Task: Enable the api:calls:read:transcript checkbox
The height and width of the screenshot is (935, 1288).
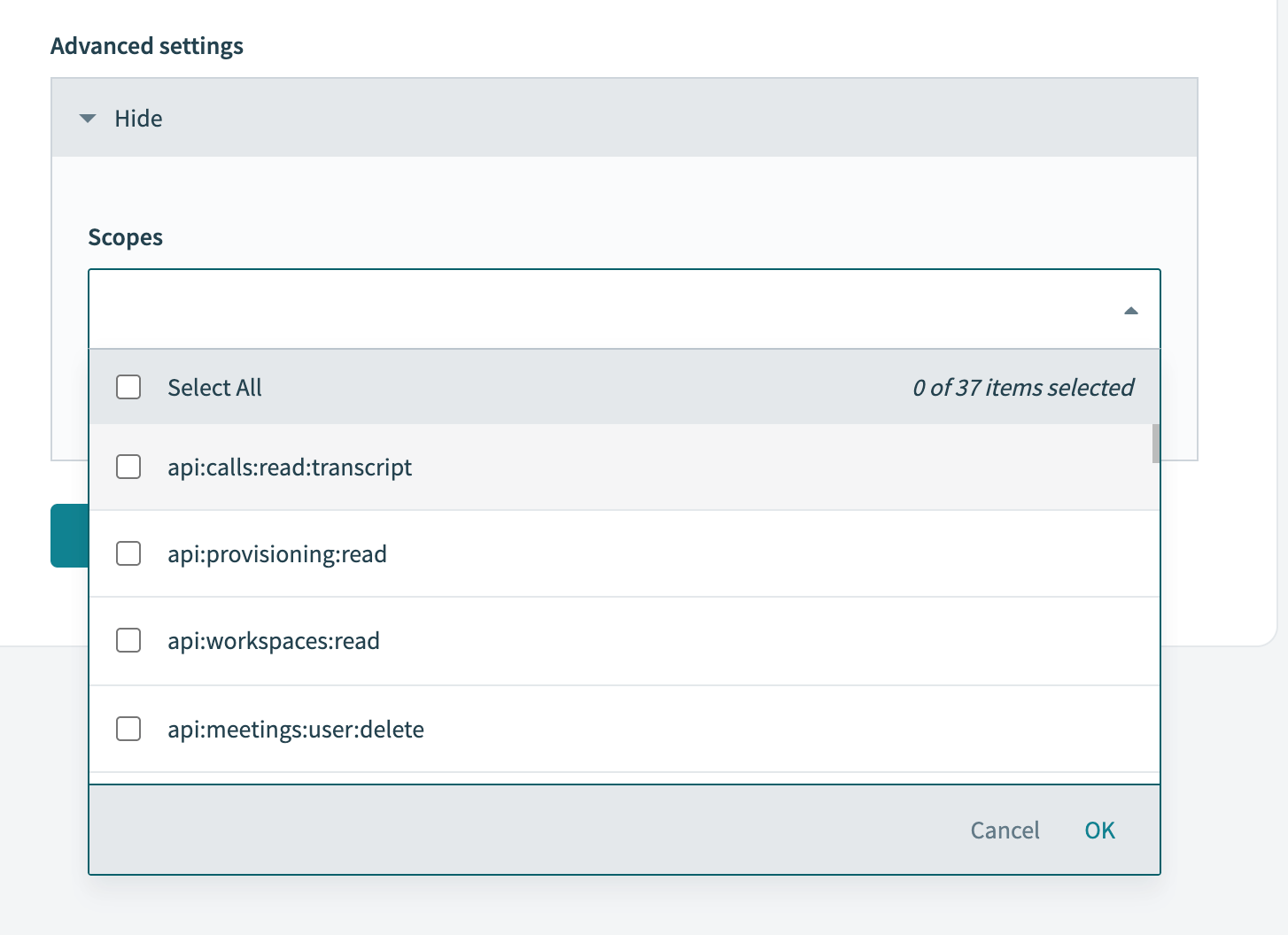Action: pyautogui.click(x=128, y=467)
